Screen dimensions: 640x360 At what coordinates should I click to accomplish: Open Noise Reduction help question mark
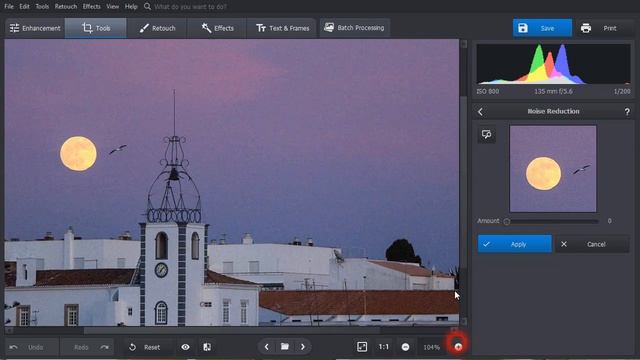tap(627, 111)
